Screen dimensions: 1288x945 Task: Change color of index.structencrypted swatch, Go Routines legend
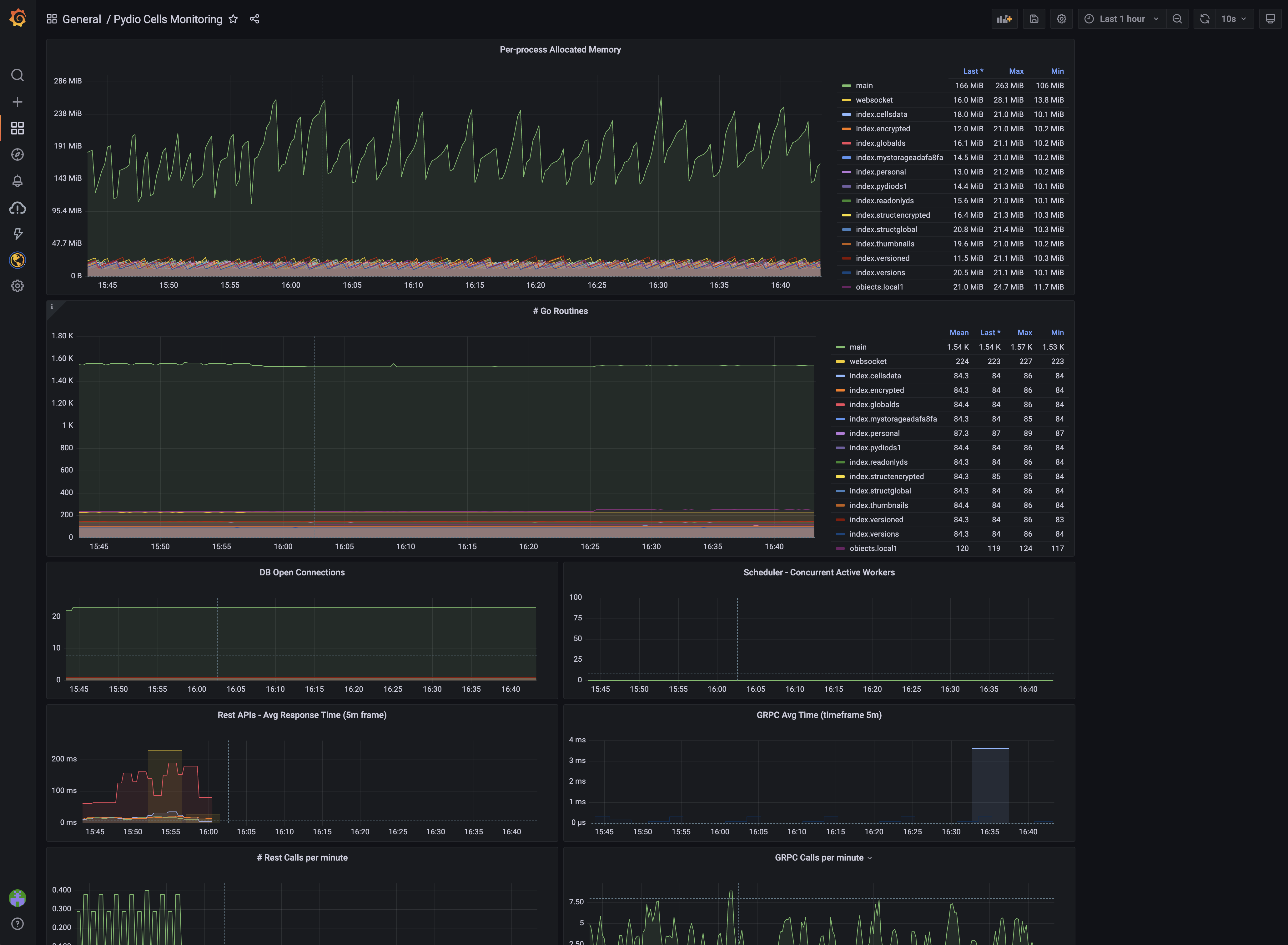[840, 477]
